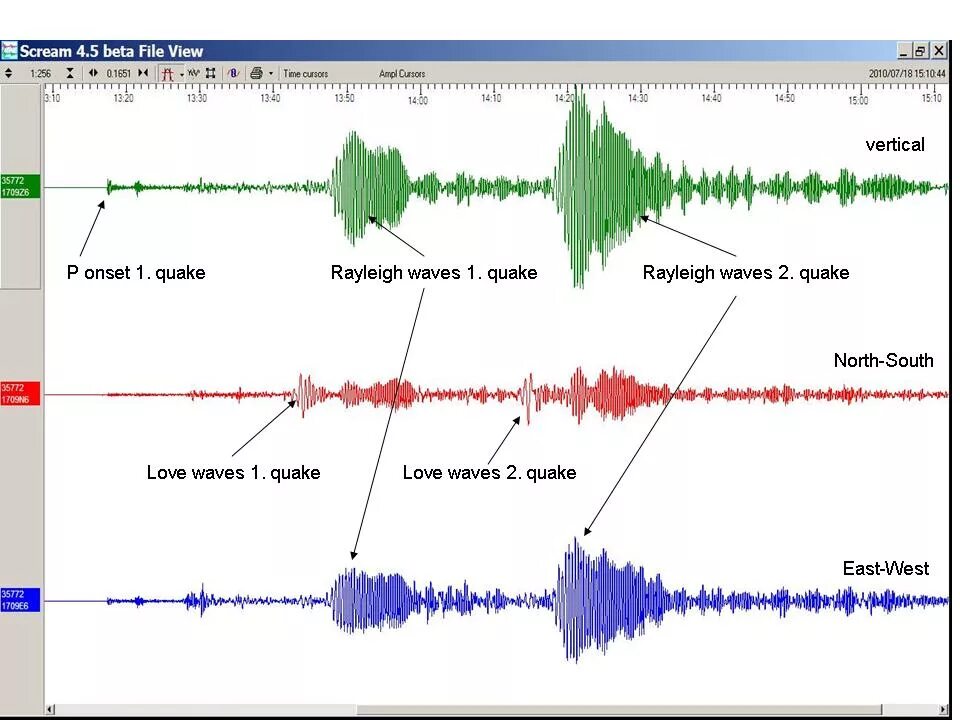Click the 'Rayleigh waves 2. quake' label

tap(746, 272)
